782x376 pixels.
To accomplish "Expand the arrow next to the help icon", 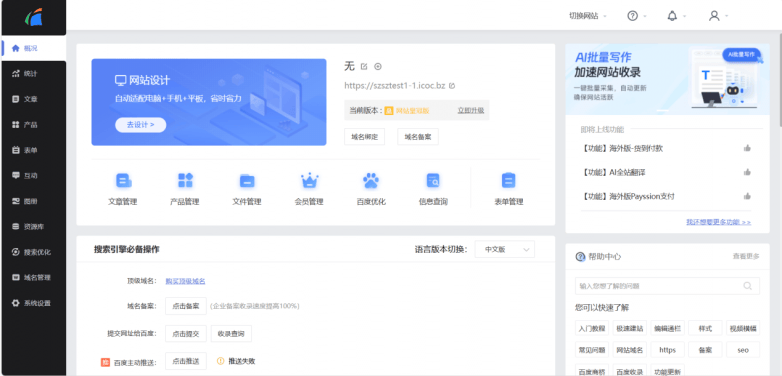I will [645, 16].
